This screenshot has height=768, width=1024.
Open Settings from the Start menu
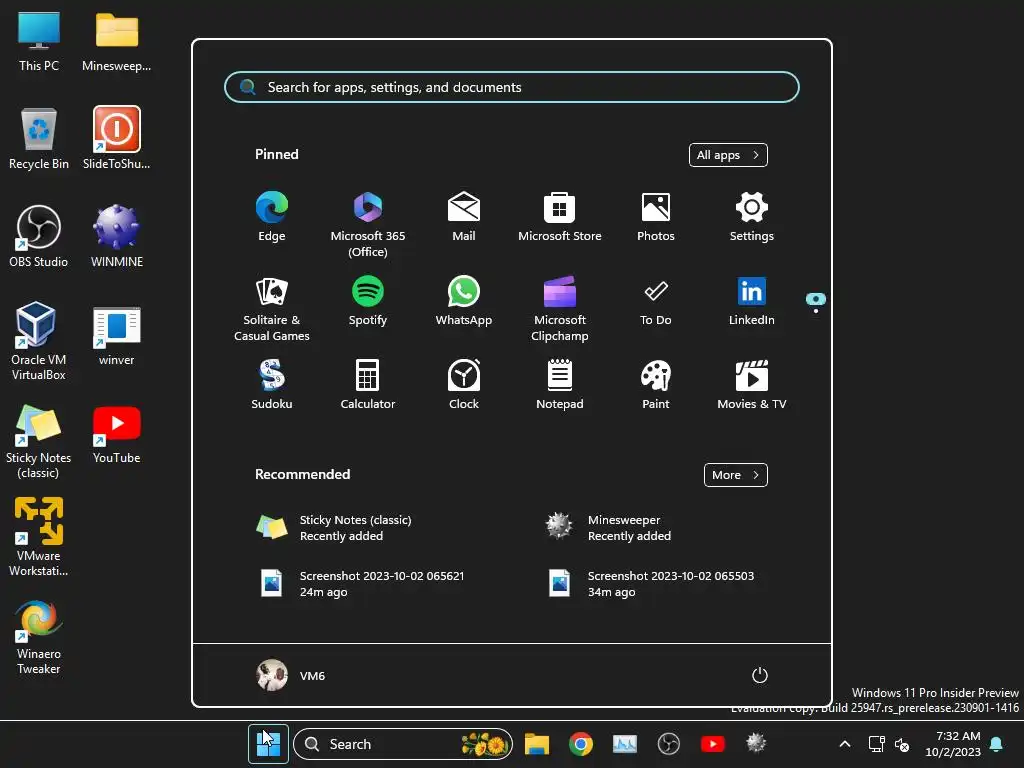(752, 217)
